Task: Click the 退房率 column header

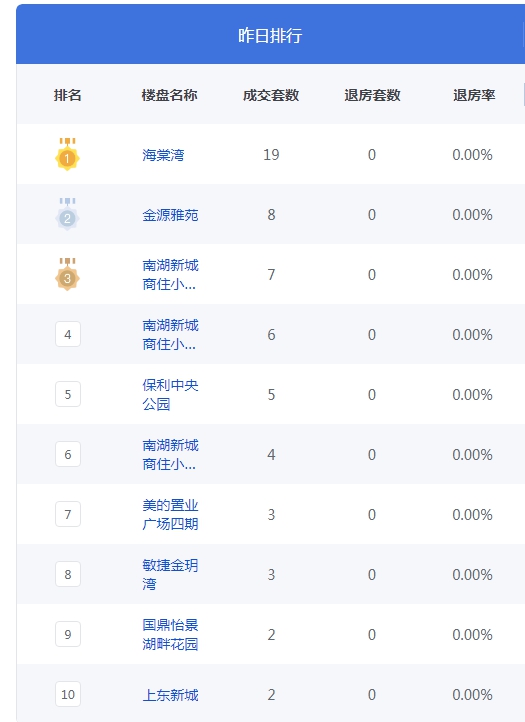Action: 474,95
